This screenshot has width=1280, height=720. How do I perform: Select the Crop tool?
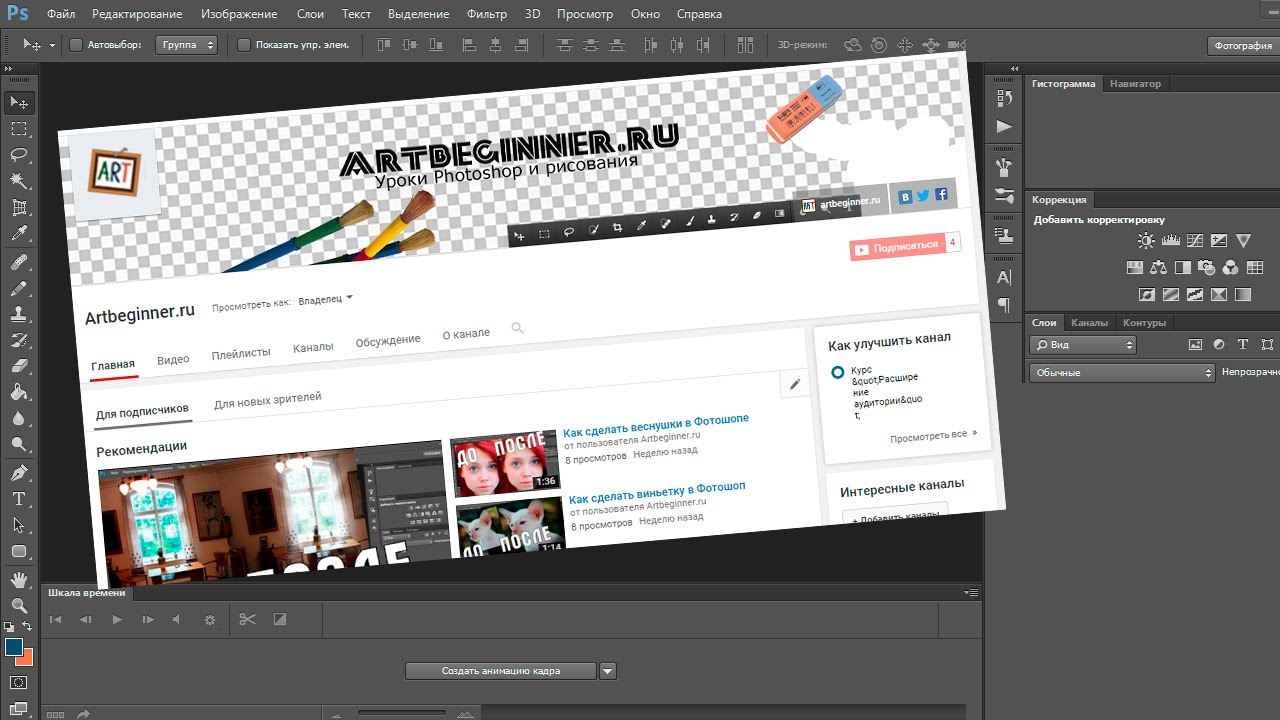19,208
